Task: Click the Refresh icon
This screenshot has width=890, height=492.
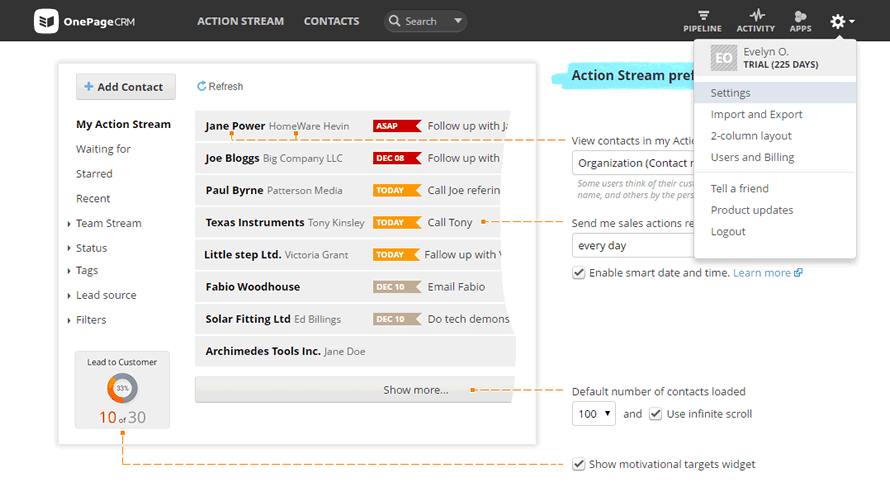Action: tap(202, 87)
